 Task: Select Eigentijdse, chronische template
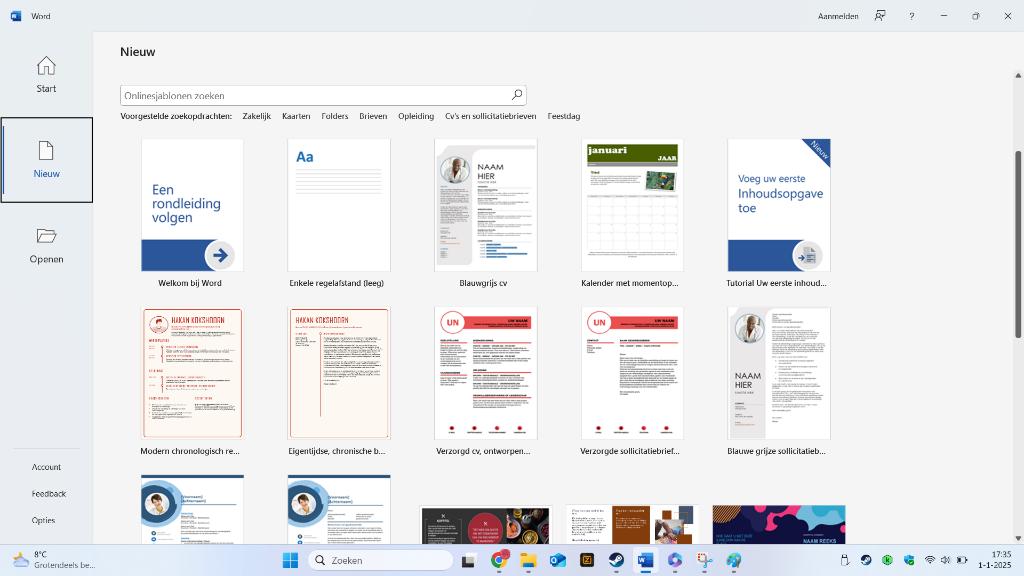pyautogui.click(x=339, y=374)
